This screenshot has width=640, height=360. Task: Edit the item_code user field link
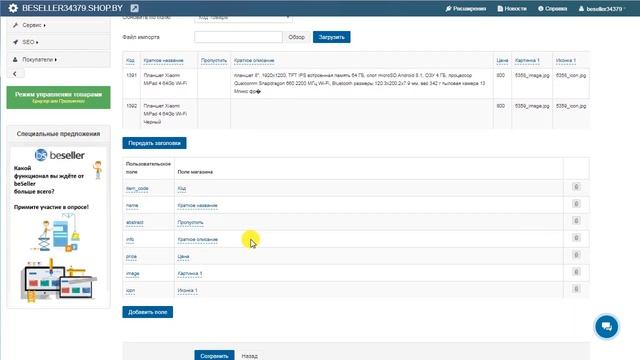pyautogui.click(x=137, y=189)
